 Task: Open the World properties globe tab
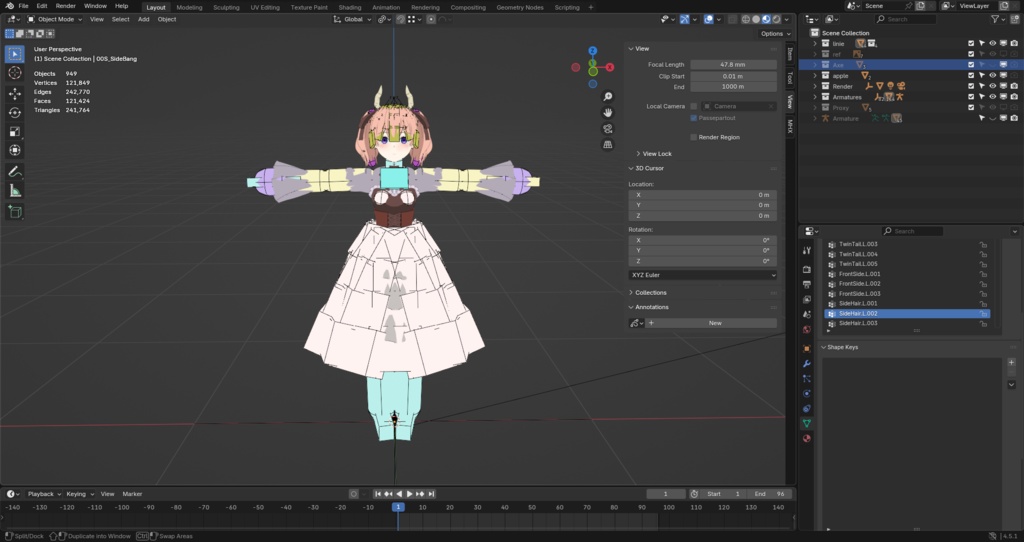(807, 330)
